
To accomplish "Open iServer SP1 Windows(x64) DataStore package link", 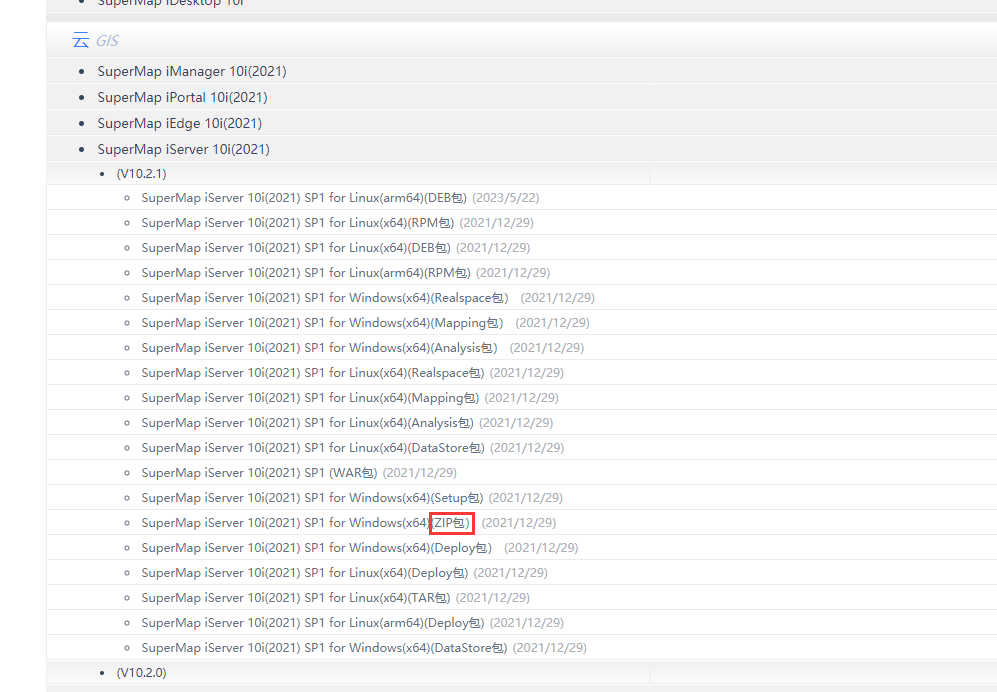I will [x=324, y=647].
